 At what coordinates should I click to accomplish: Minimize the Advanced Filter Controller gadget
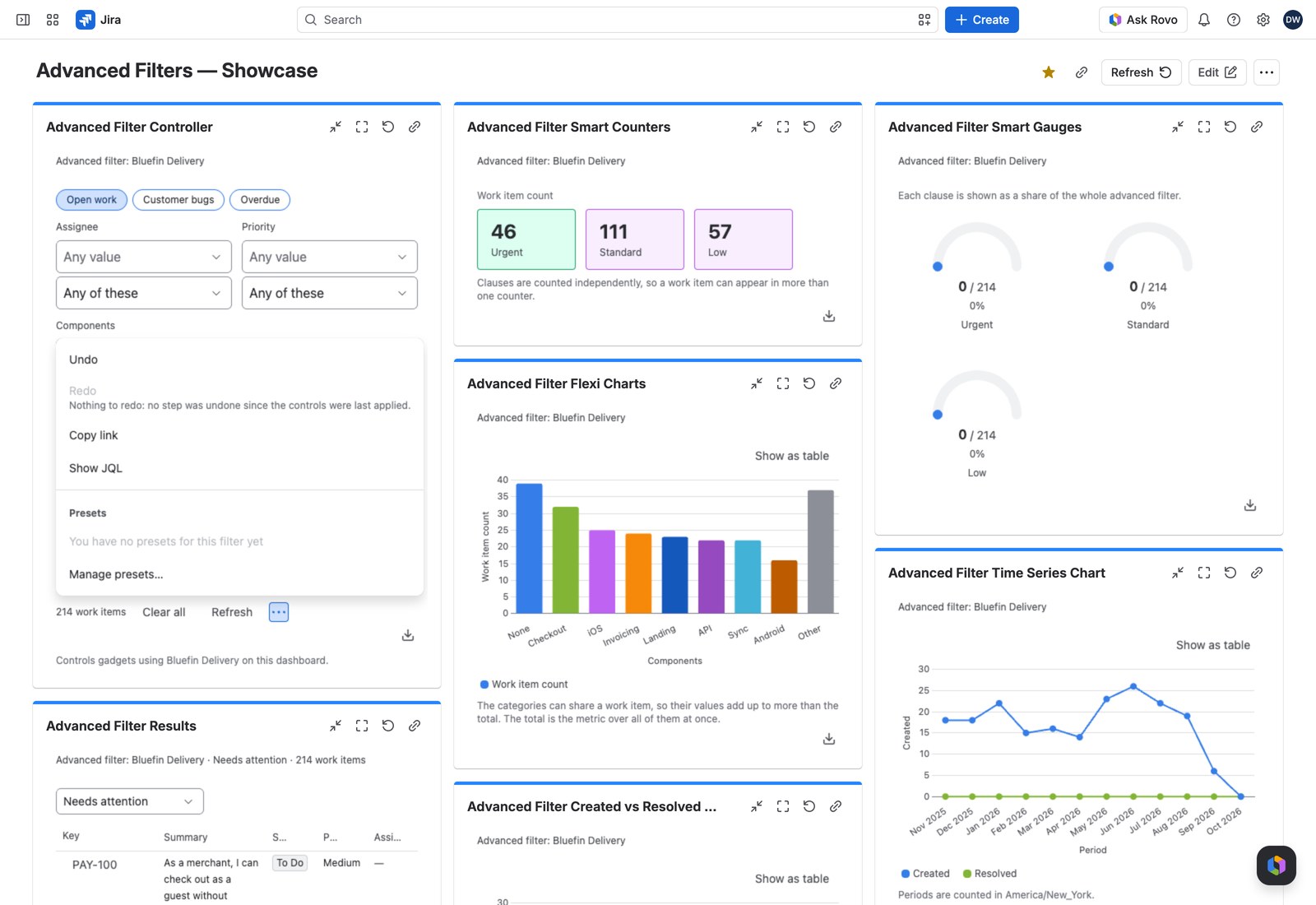click(x=336, y=127)
